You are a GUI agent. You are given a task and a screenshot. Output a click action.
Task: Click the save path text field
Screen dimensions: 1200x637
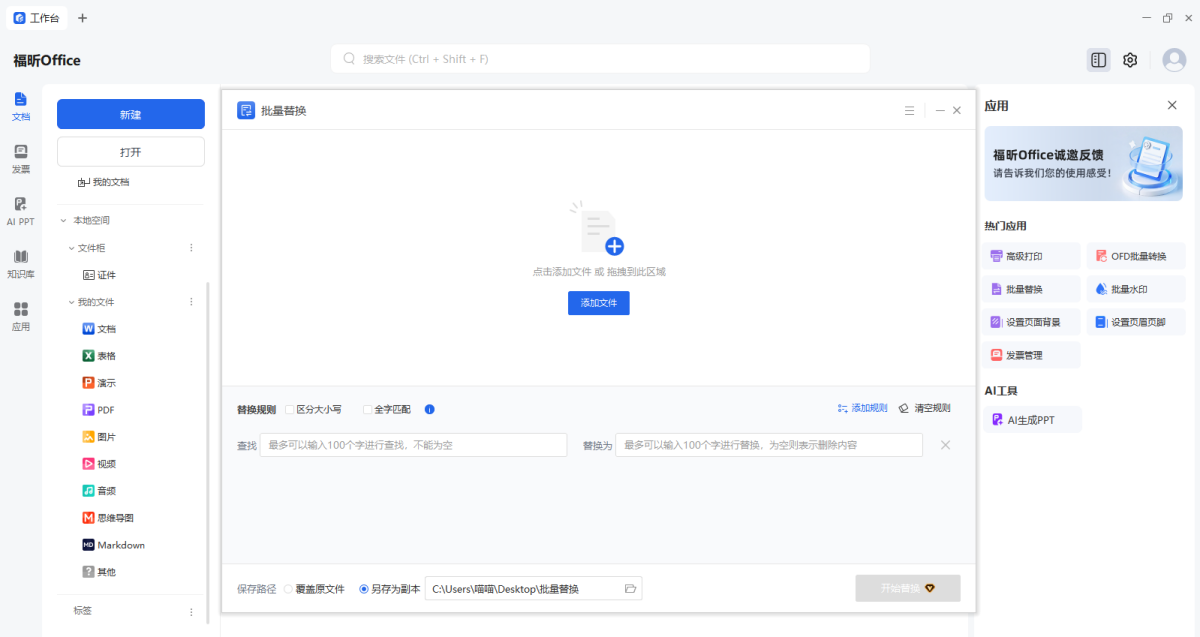(x=533, y=589)
